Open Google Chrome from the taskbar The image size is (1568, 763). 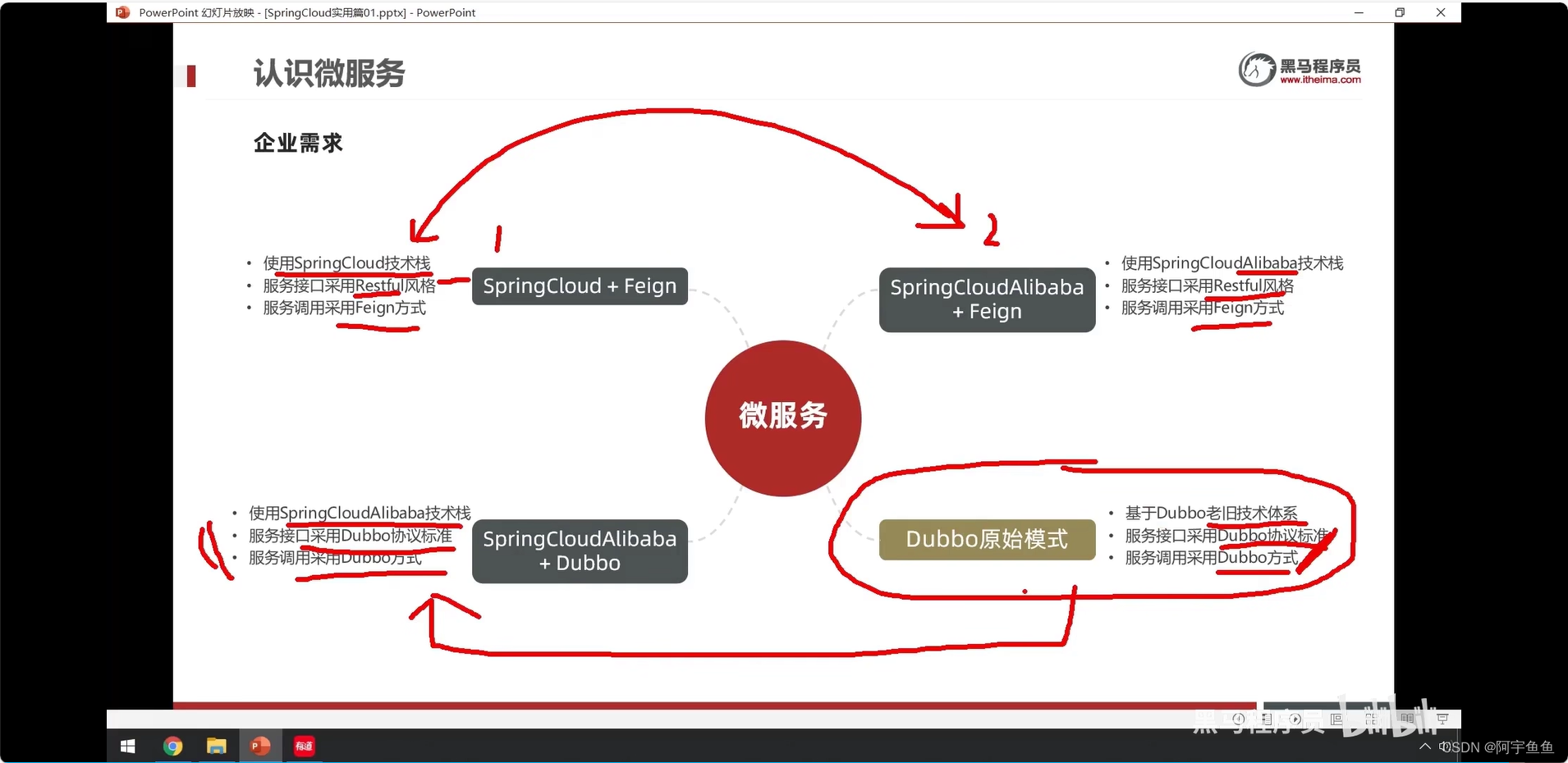172,747
